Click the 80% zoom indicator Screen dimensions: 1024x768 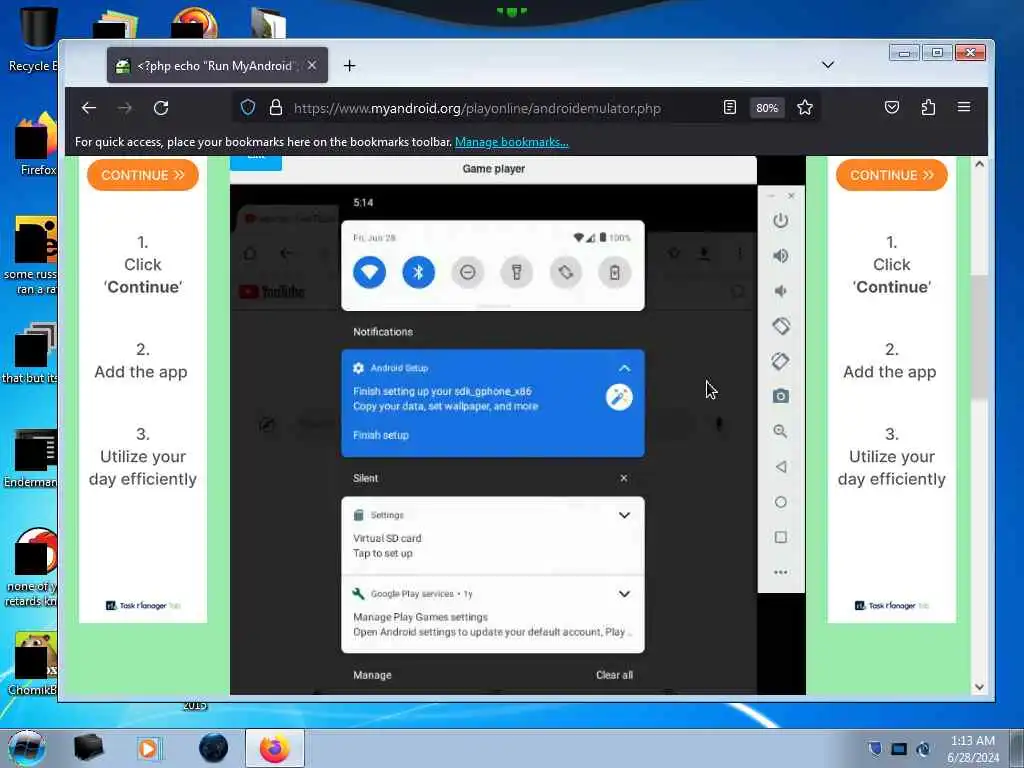[767, 108]
